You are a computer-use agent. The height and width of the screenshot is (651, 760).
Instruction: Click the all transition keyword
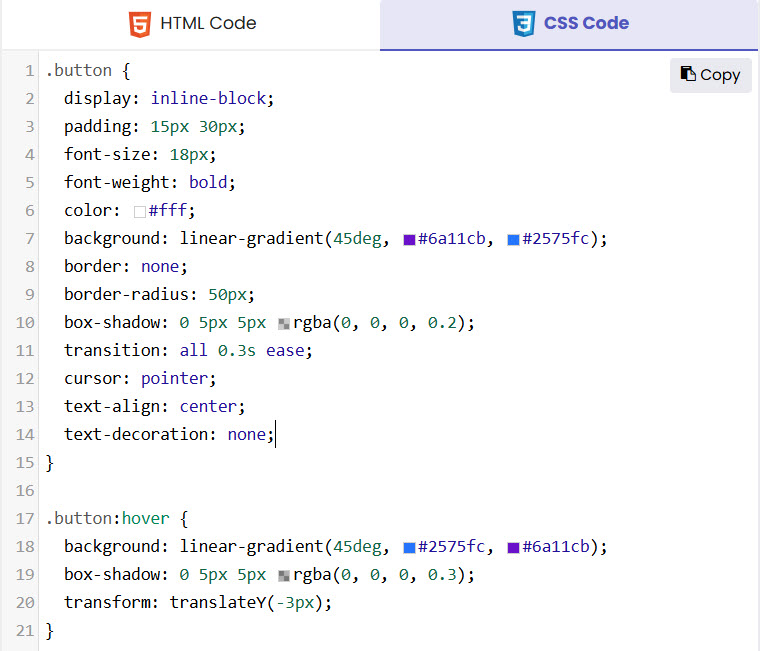click(193, 350)
